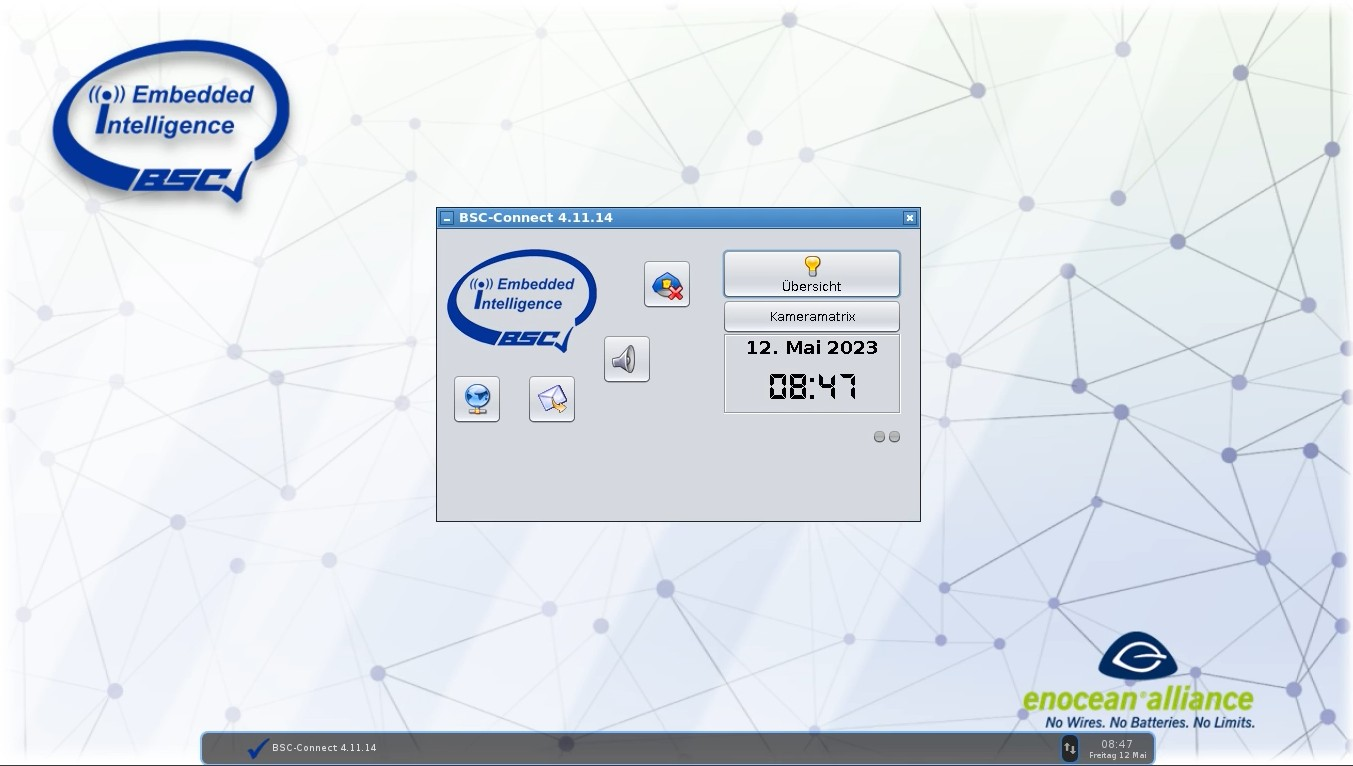The height and width of the screenshot is (766, 1353).
Task: Open the globe network connection icon
Action: coord(477,399)
